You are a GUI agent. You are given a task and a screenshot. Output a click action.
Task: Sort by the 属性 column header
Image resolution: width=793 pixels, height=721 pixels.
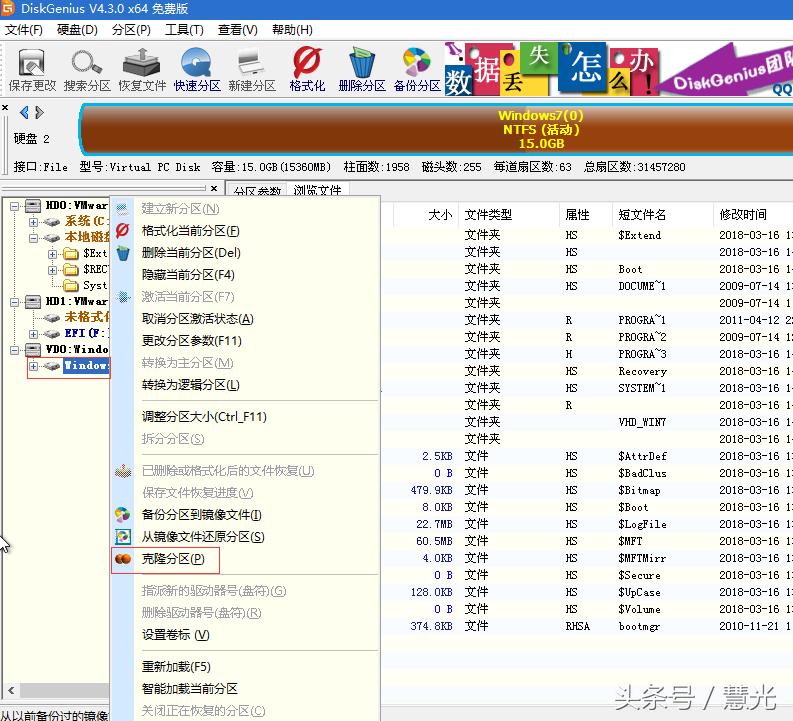coord(586,215)
